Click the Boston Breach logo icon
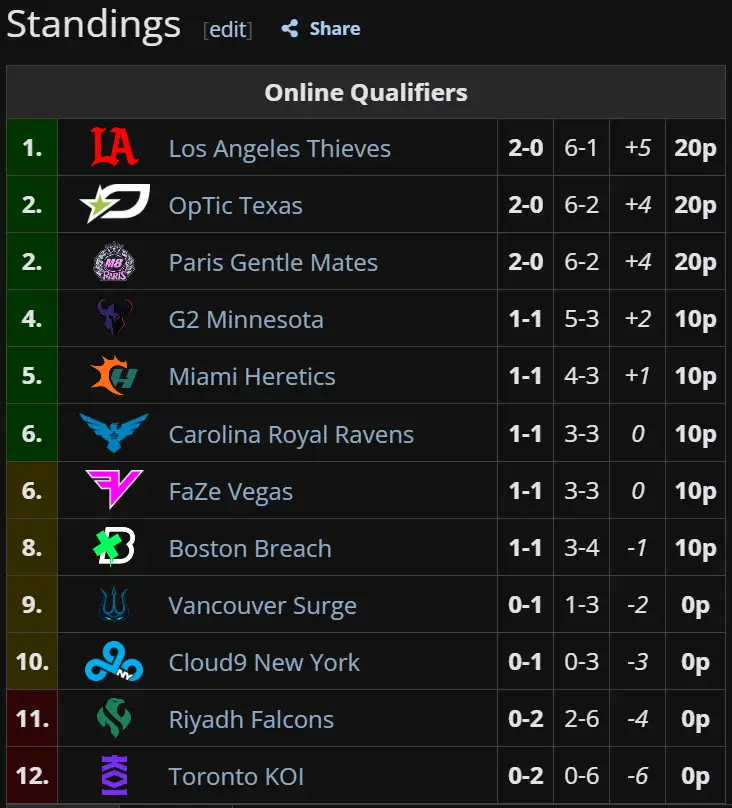The width and height of the screenshot is (732, 808). click(x=114, y=548)
